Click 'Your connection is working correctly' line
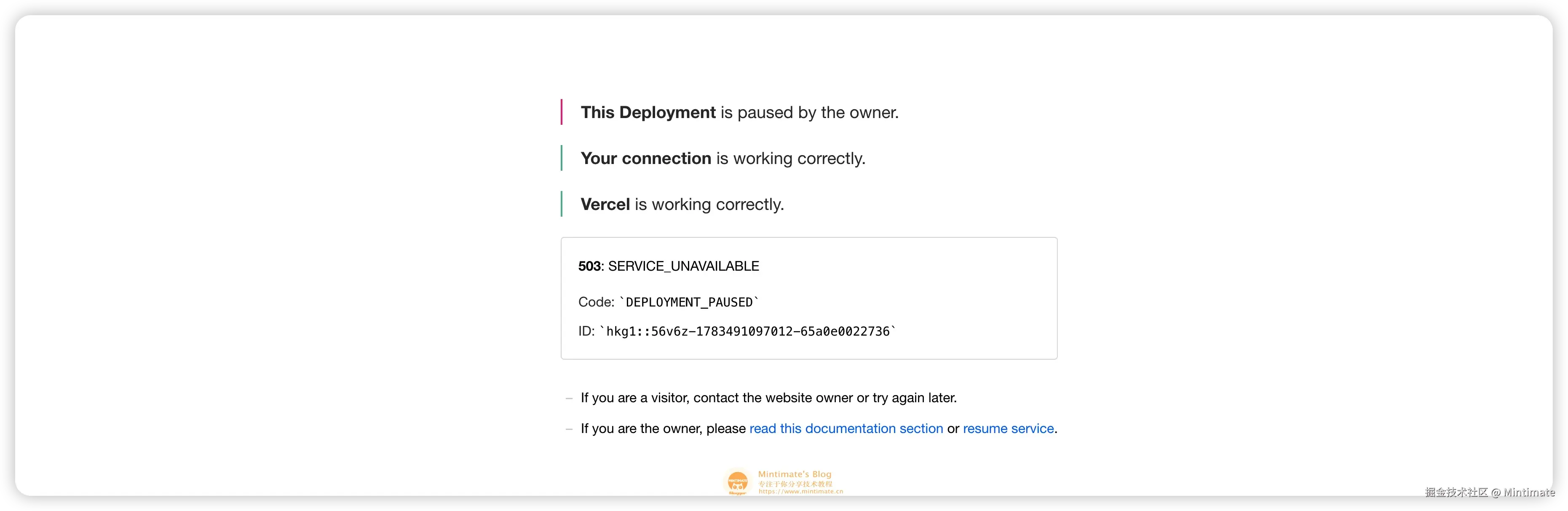 722,159
